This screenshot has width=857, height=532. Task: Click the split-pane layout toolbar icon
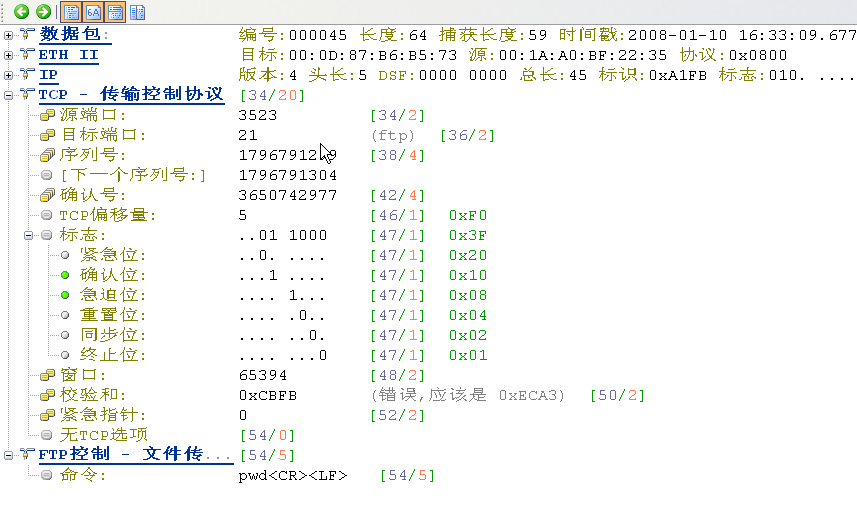[x=137, y=12]
